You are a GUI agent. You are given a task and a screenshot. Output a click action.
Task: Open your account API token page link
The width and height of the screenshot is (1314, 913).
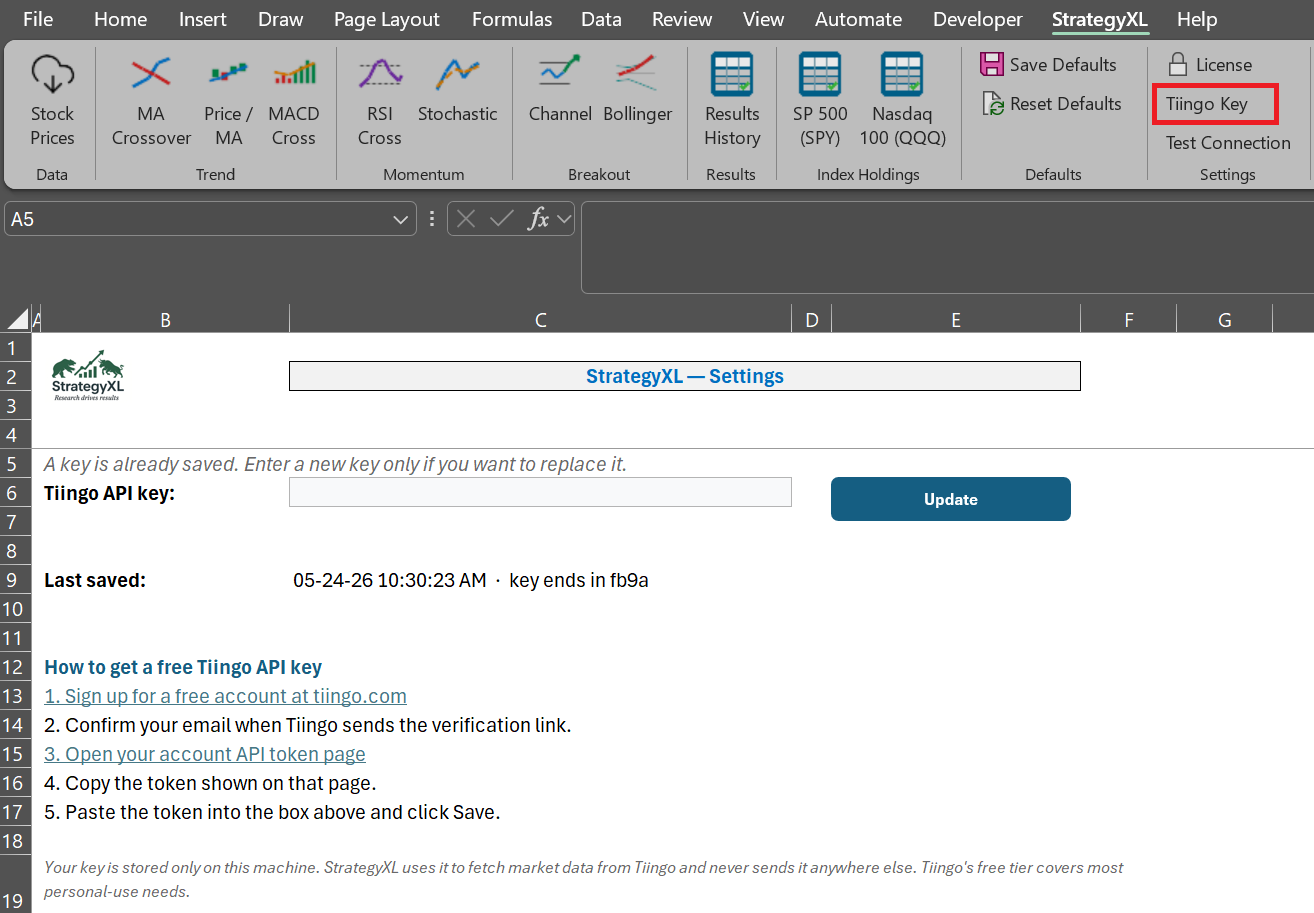tap(205, 754)
